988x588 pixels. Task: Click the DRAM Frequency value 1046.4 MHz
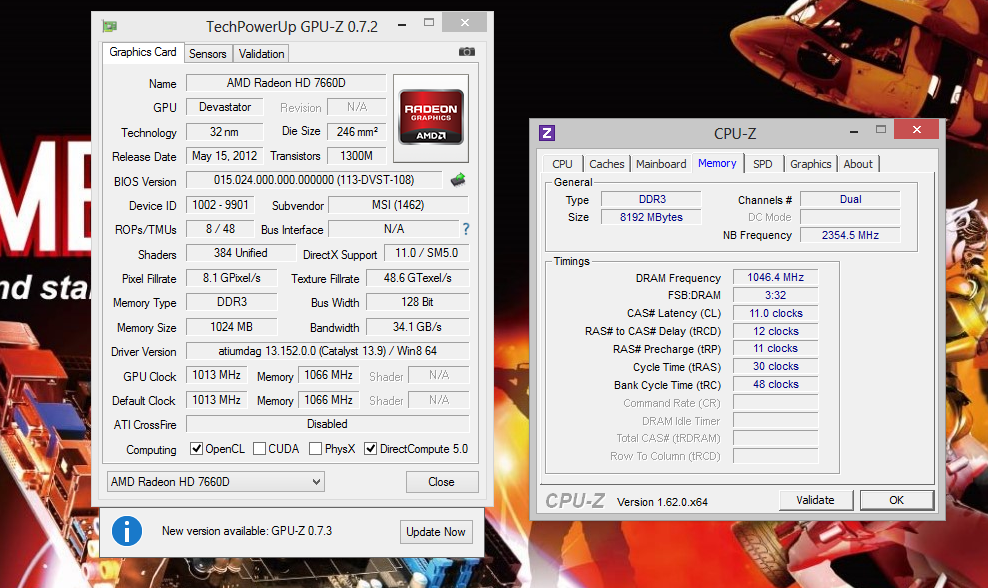pos(776,277)
